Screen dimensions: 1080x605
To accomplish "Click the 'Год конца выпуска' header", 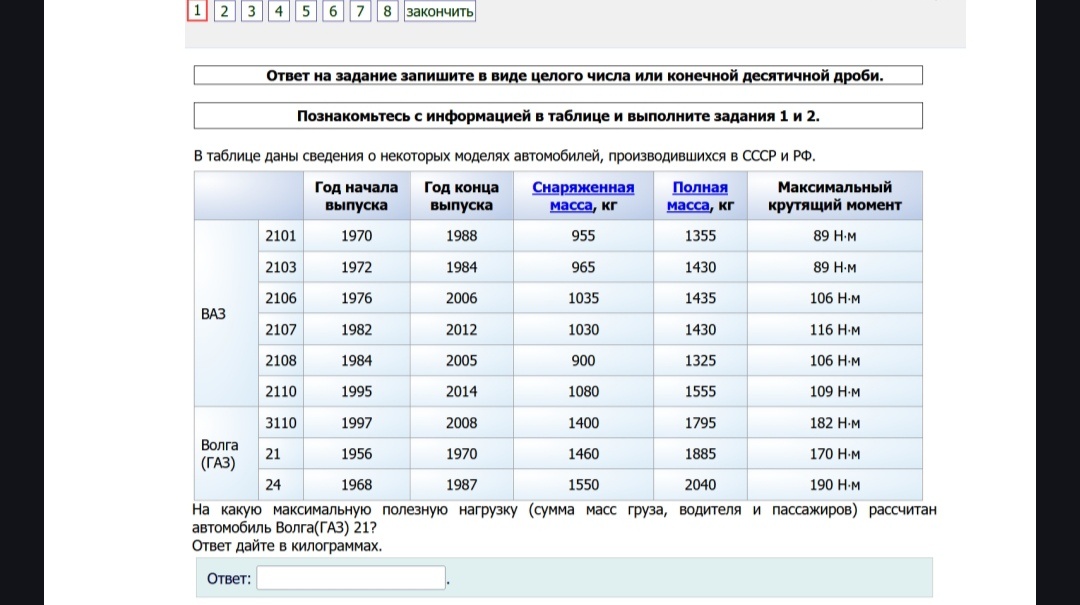I will pyautogui.click(x=461, y=196).
